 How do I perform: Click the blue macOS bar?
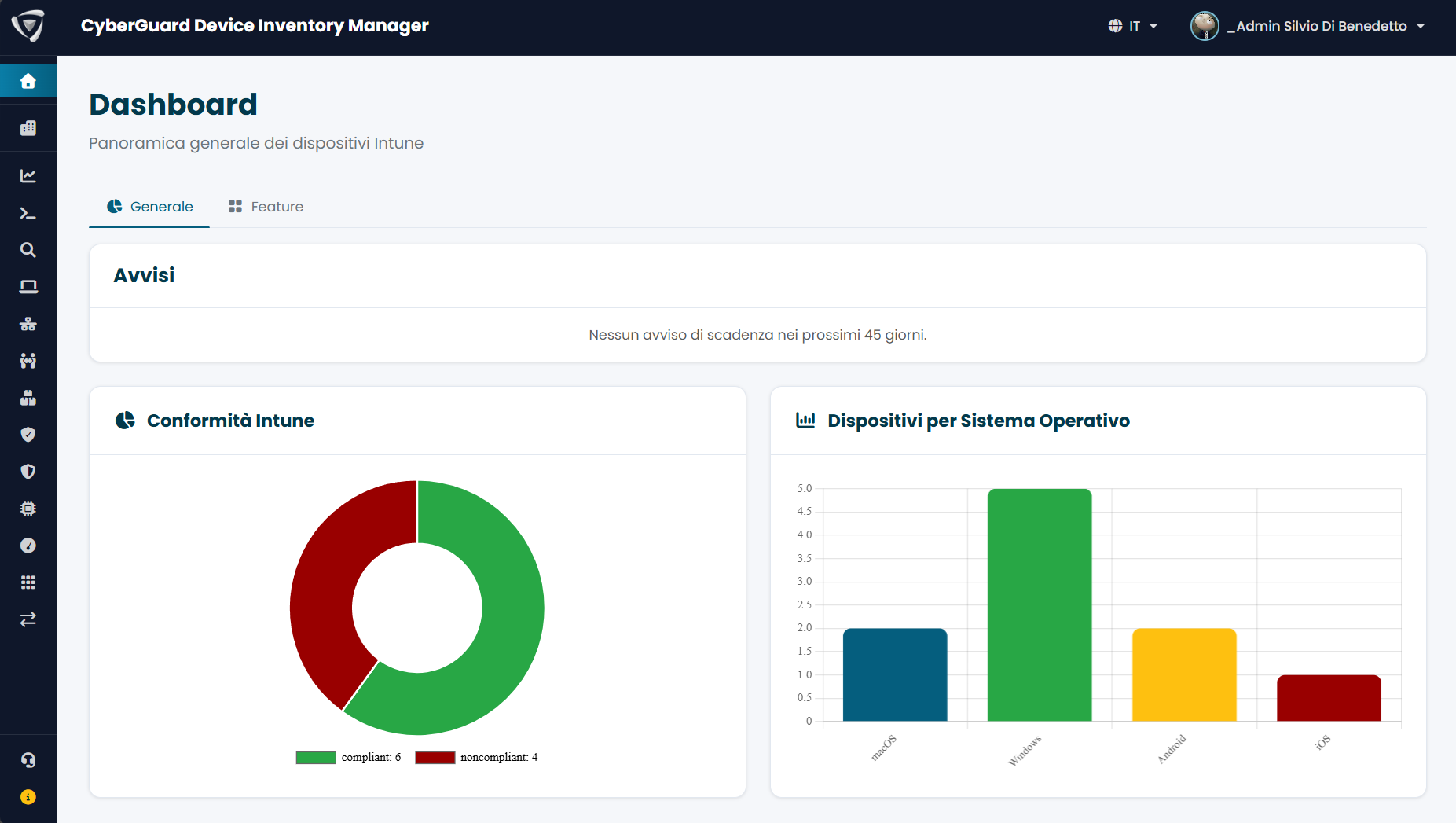pyautogui.click(x=895, y=674)
